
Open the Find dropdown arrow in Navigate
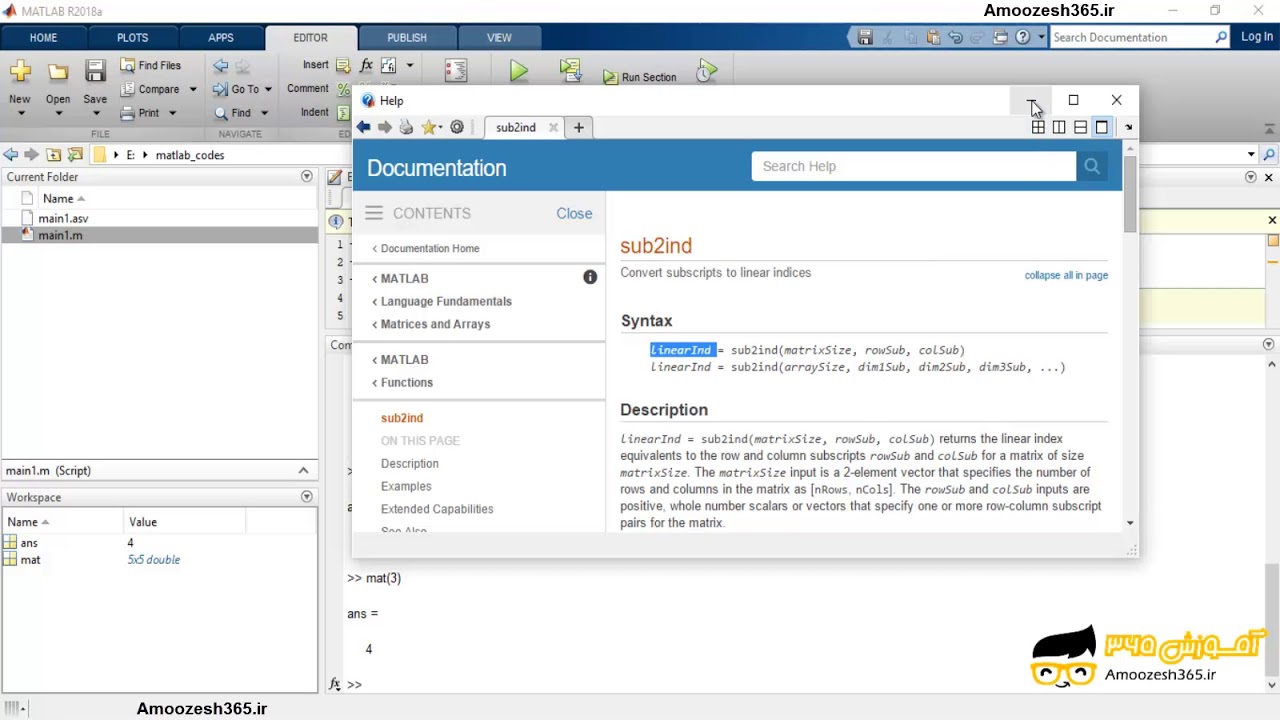point(264,113)
